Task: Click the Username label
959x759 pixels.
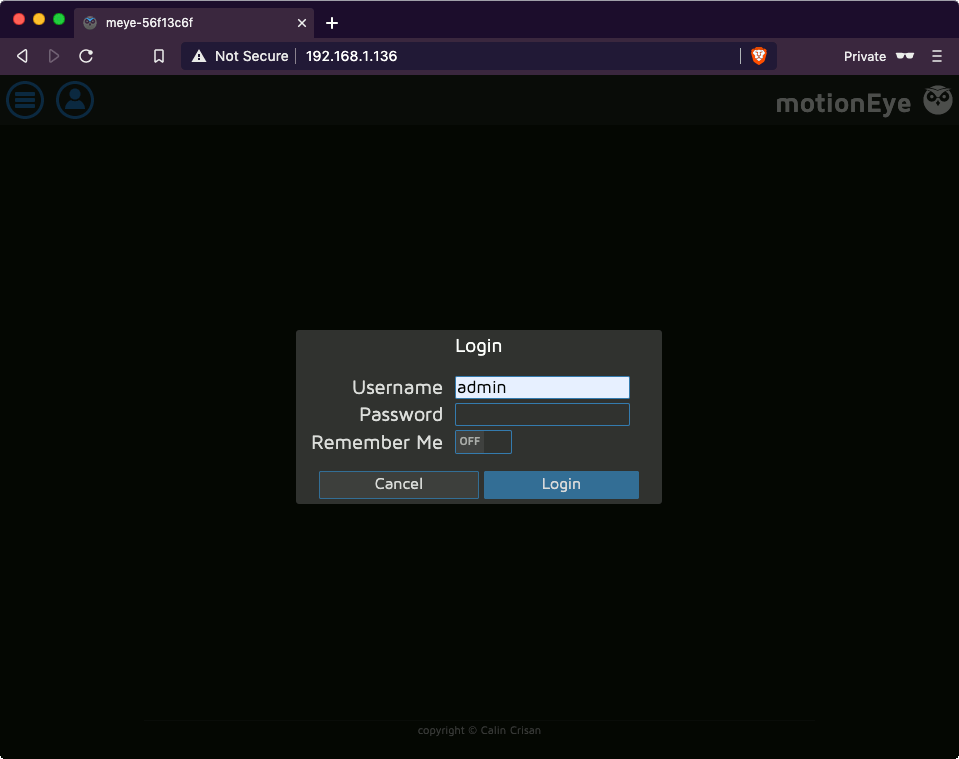Action: point(397,387)
